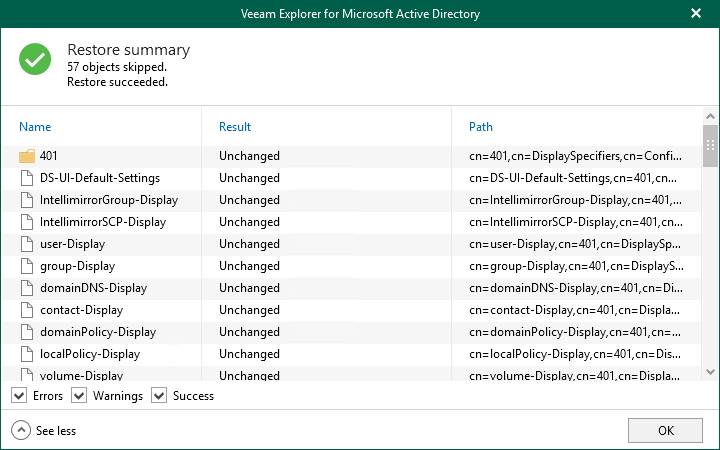This screenshot has height=450, width=720.
Task: Click the green restore success checkmark icon
Action: [35, 60]
